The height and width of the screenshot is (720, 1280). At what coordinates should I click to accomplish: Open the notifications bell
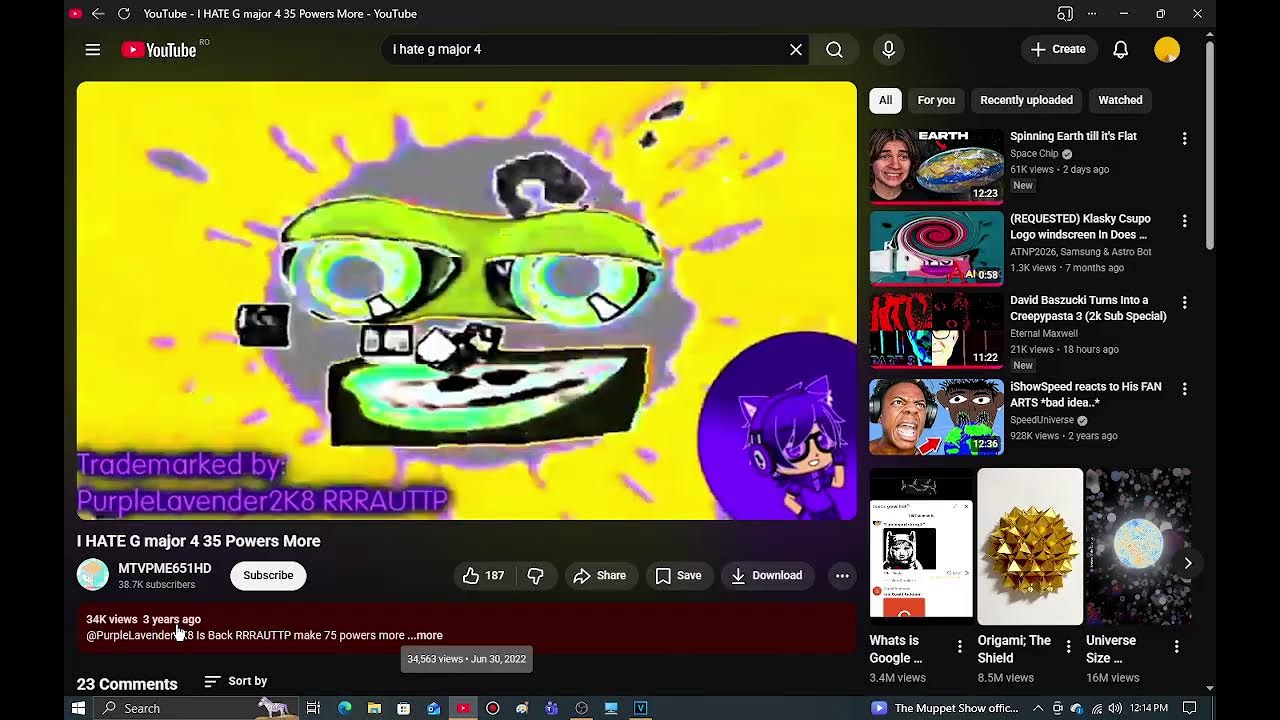(x=1121, y=49)
